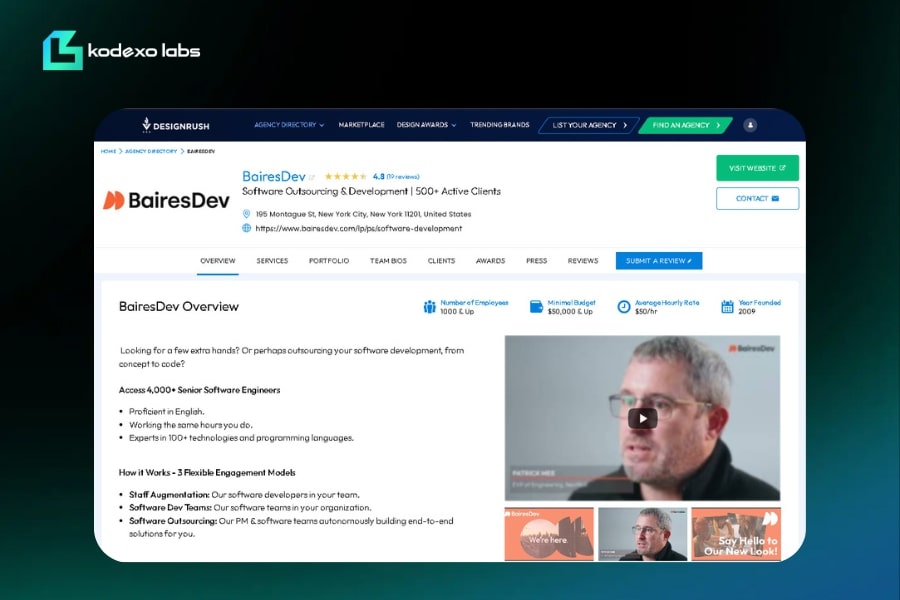Click the Visit Website button

[x=757, y=168]
